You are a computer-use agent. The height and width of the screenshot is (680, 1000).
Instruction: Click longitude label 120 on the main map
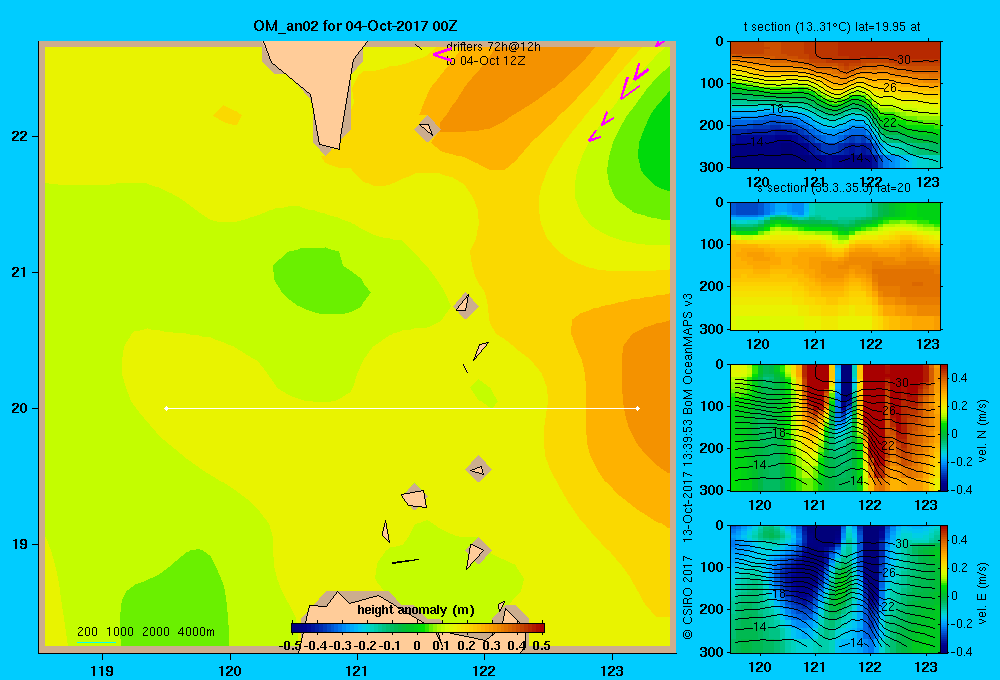230,671
